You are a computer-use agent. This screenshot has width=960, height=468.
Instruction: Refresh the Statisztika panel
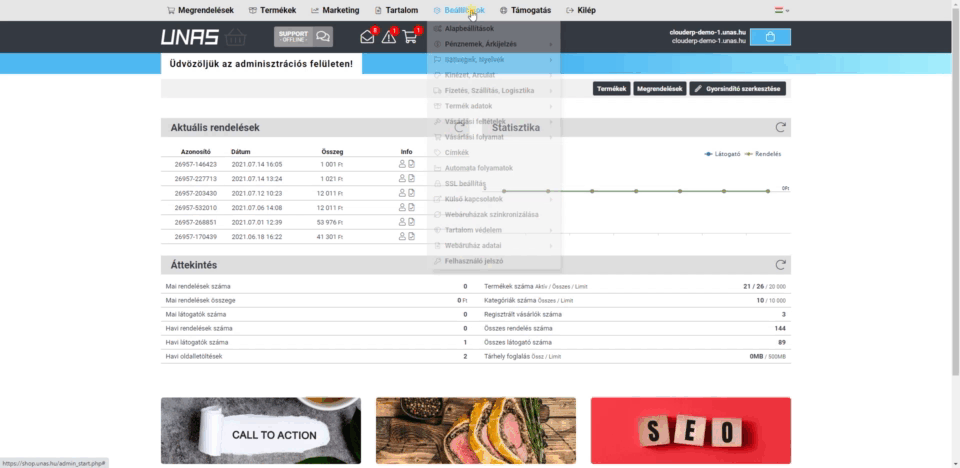(x=780, y=128)
